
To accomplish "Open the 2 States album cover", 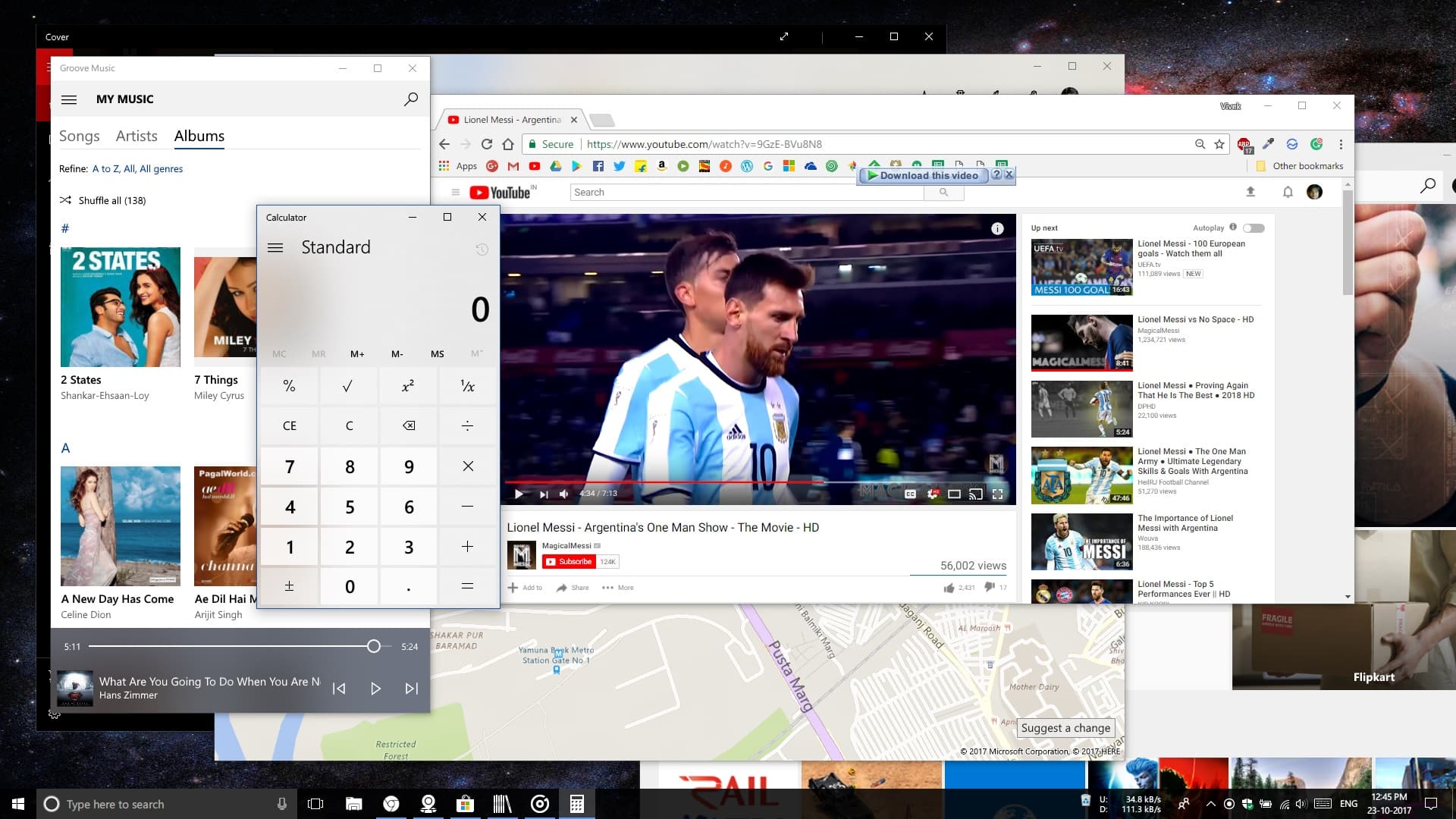I will (121, 307).
